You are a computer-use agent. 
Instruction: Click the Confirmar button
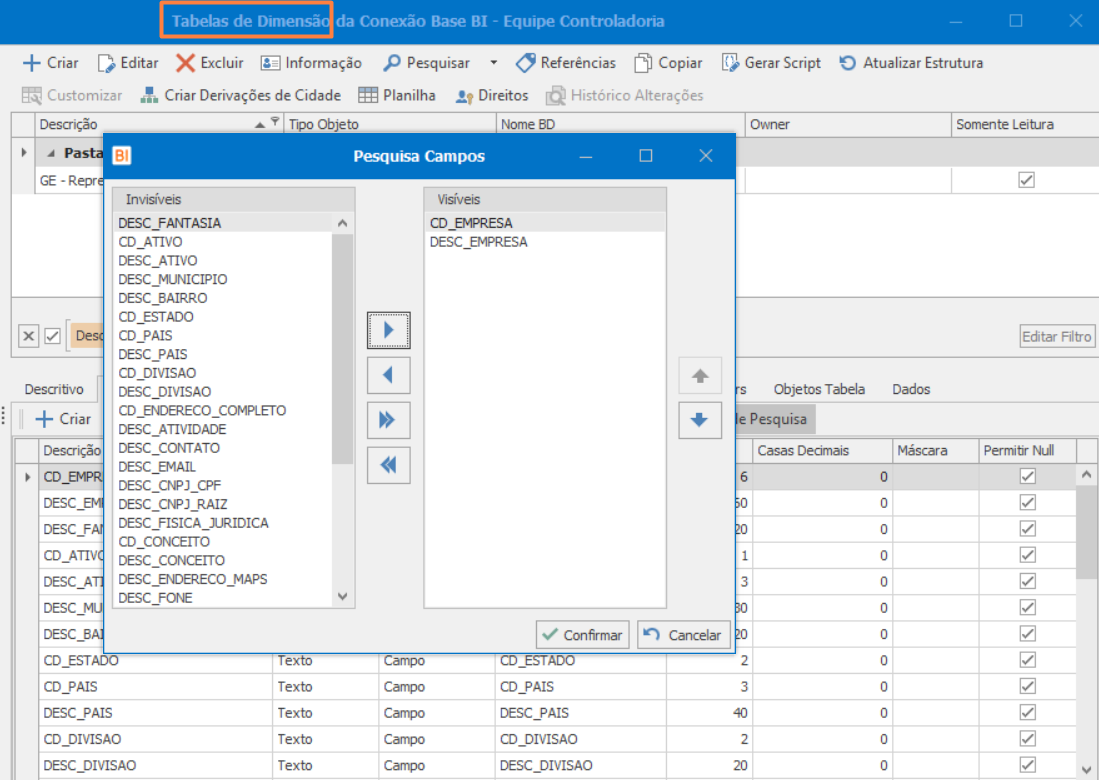point(583,635)
